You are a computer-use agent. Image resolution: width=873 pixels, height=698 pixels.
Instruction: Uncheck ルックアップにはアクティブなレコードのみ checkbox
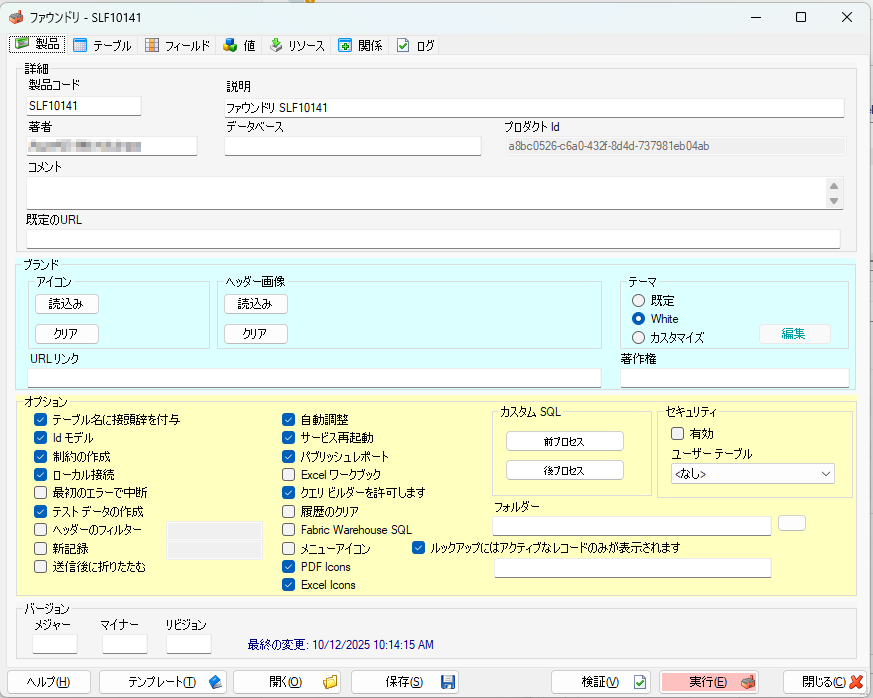pyautogui.click(x=418, y=548)
